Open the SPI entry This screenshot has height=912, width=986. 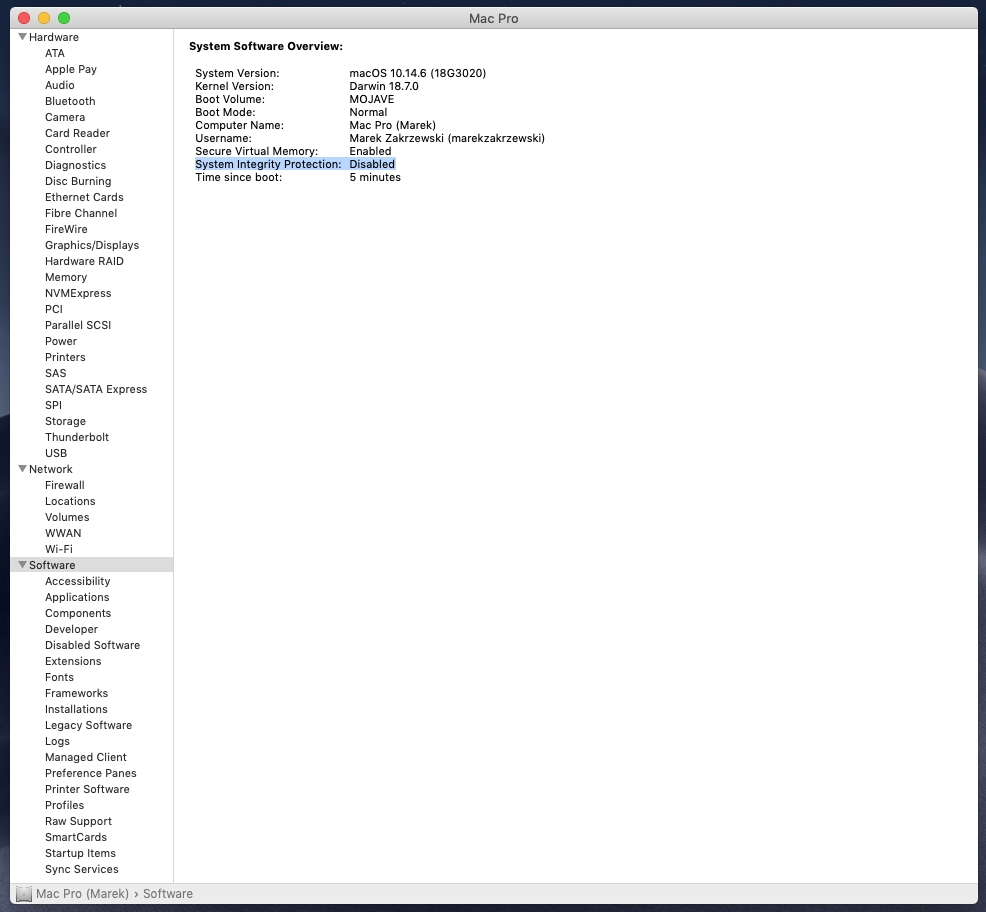coord(53,405)
